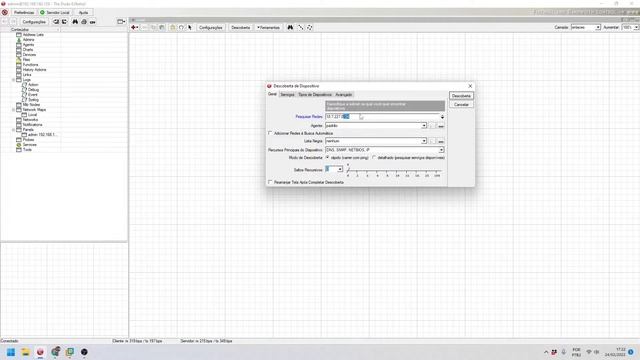Screen dimensions: 640x360
Task: Click the binoculars search icon in the left toolbar
Action: coord(75,22)
